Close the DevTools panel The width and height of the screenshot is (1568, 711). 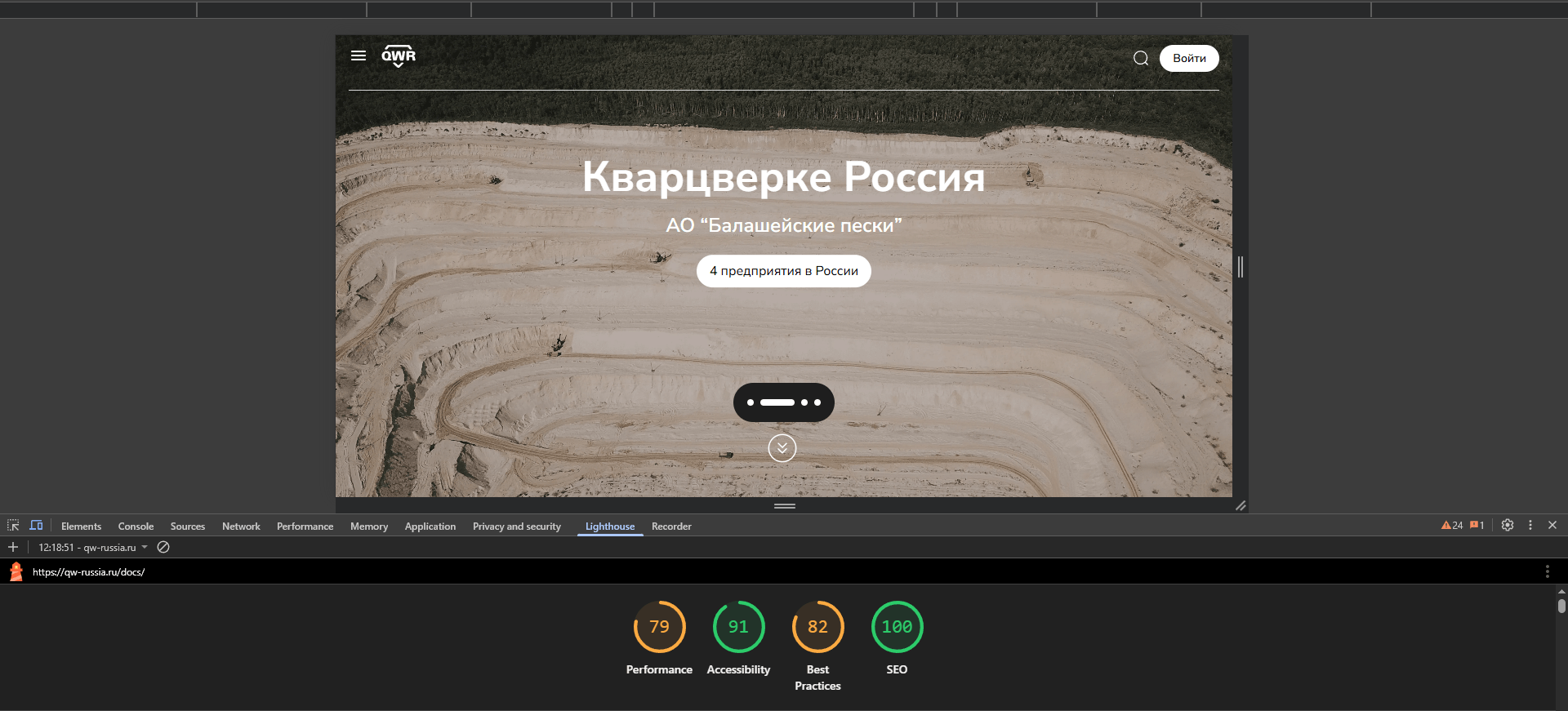[1552, 526]
